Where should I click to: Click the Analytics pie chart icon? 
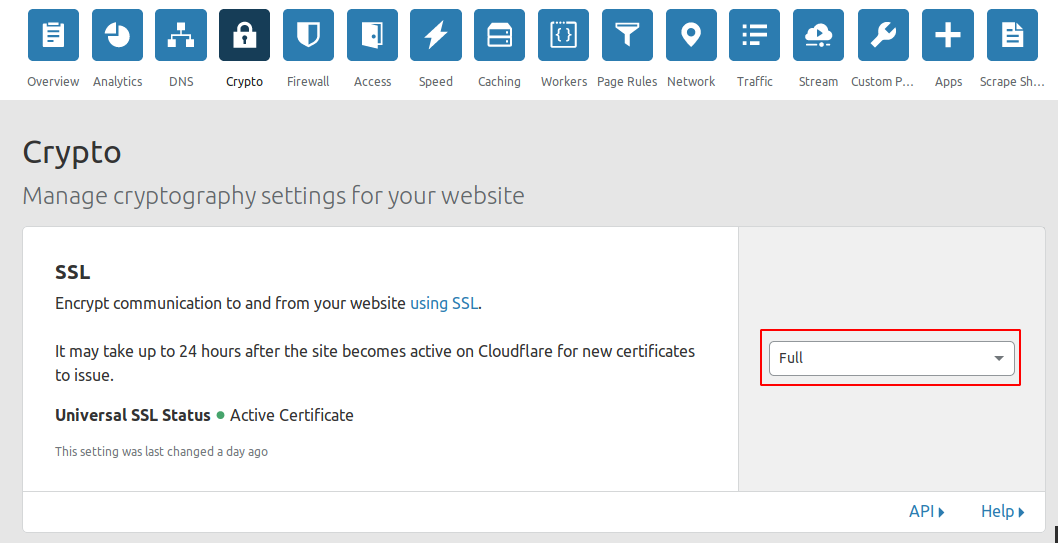pyautogui.click(x=117, y=36)
